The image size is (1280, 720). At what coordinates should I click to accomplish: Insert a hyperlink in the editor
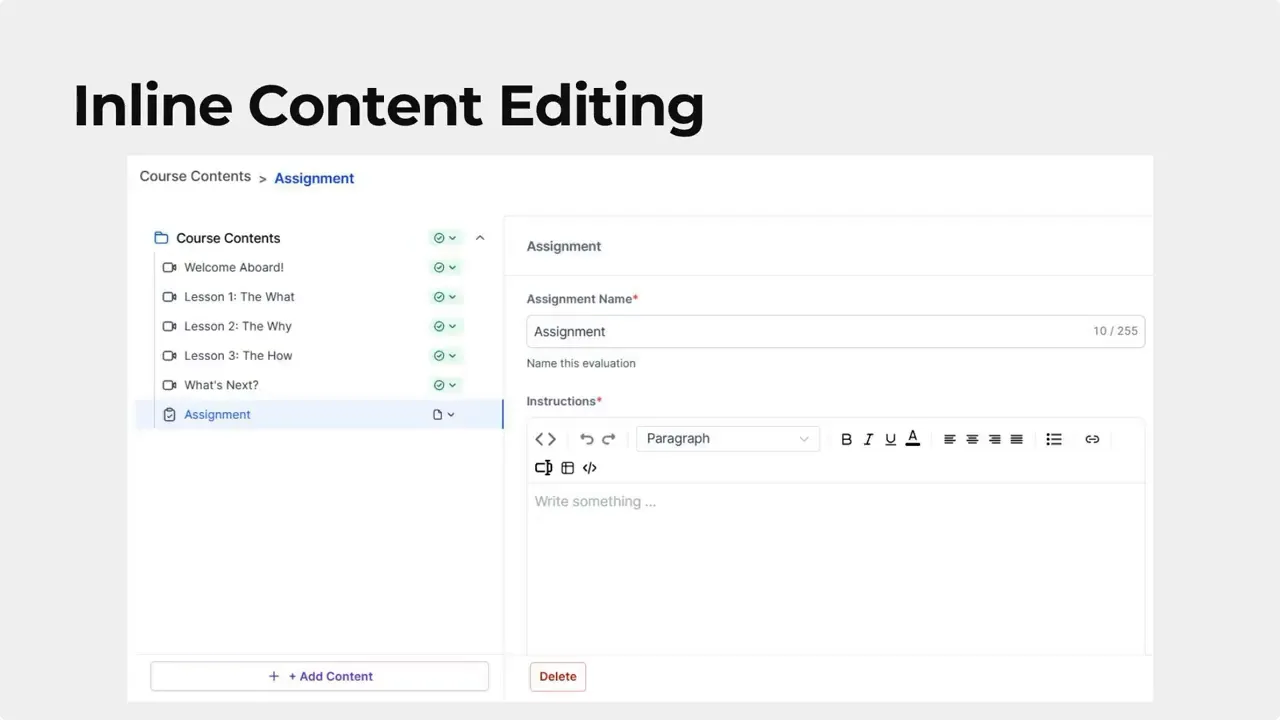coord(1092,439)
